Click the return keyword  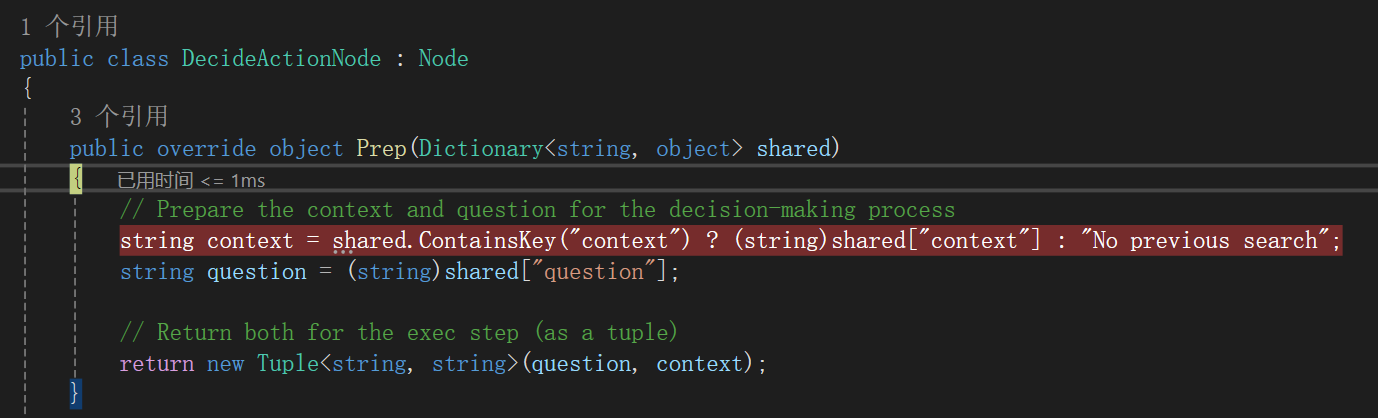tap(156, 364)
